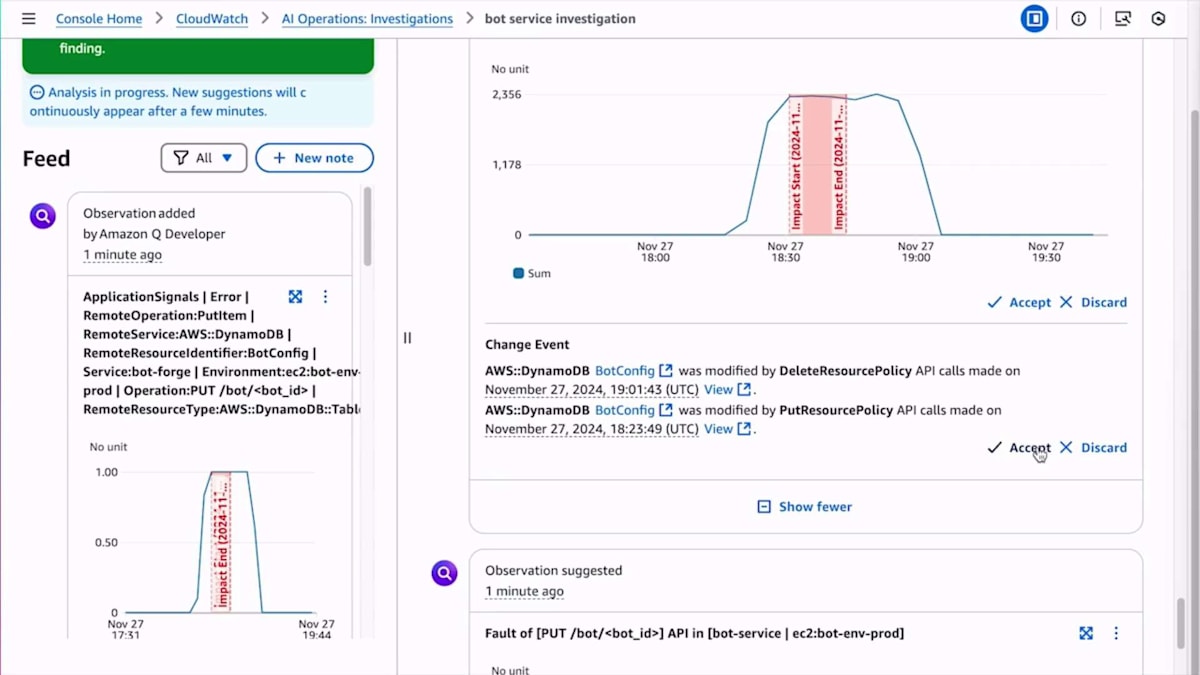Click 'November 27, 2024, 18:23:49 (UTC)' timestamp

(592, 429)
